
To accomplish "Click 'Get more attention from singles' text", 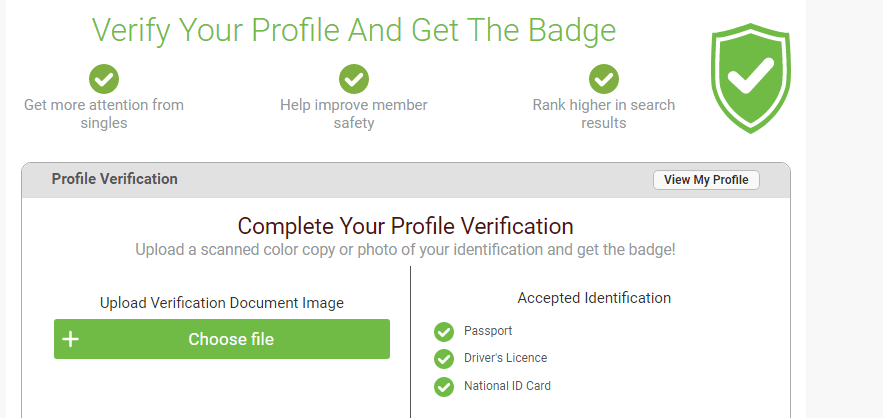I will point(104,114).
